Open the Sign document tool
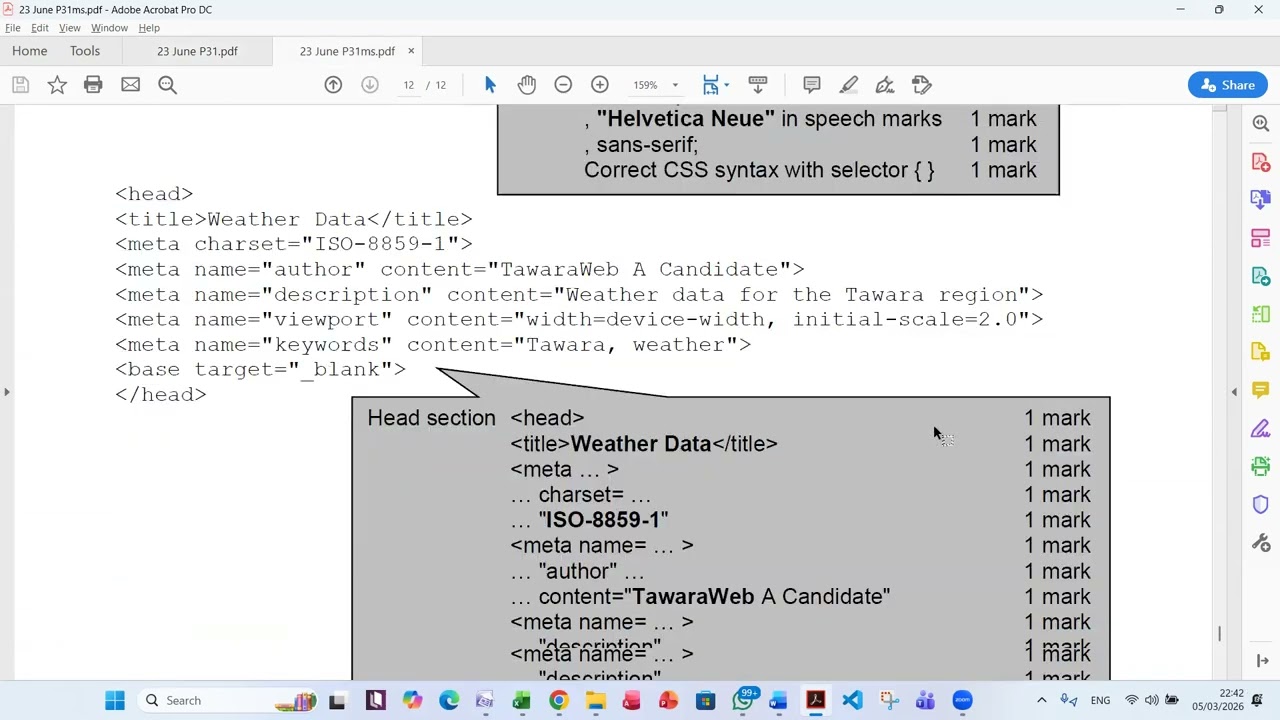The height and width of the screenshot is (720, 1280). 885,85
